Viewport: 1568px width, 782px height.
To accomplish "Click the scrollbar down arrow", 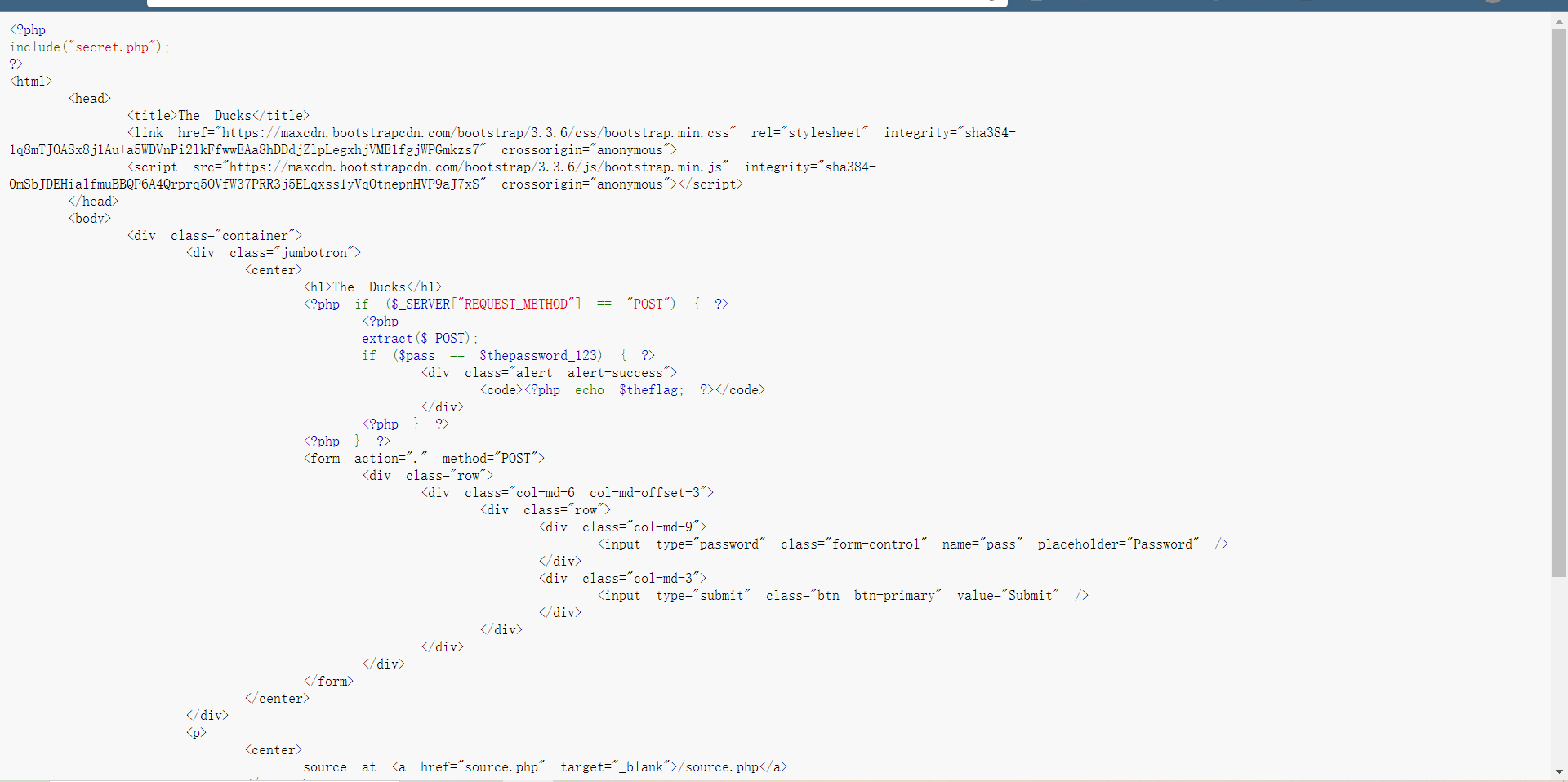I will click(x=1559, y=771).
